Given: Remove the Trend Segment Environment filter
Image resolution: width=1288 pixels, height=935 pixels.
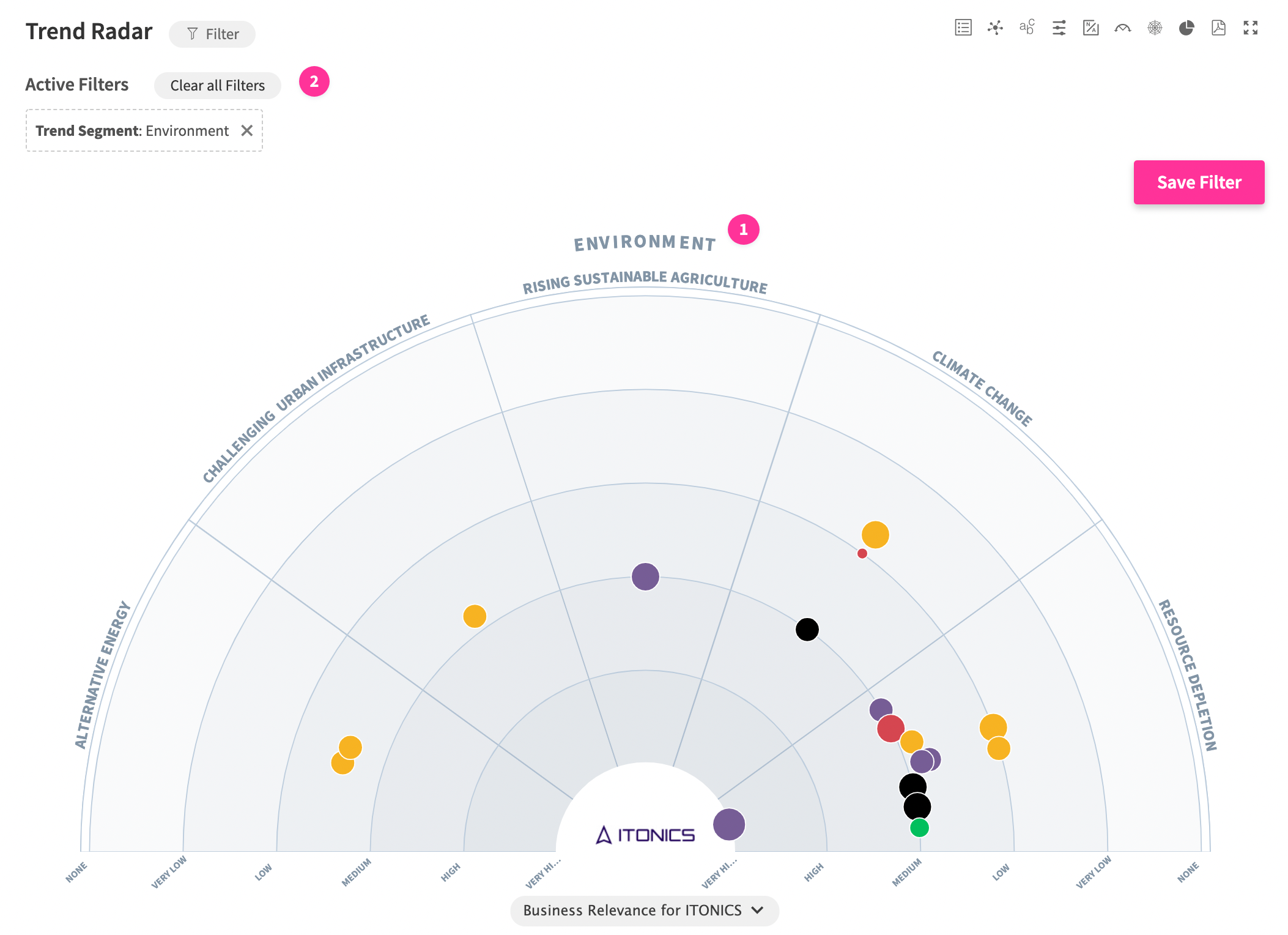Looking at the screenshot, I should [x=247, y=130].
